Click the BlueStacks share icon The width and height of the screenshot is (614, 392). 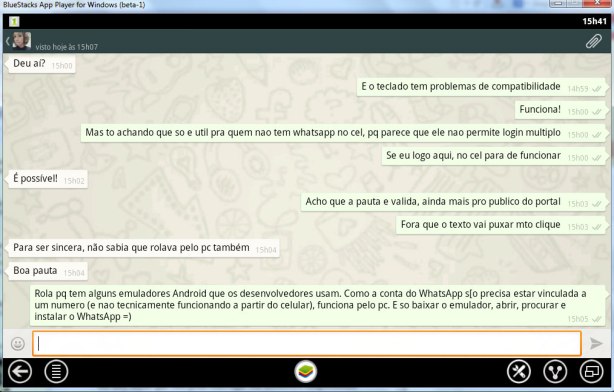point(555,371)
